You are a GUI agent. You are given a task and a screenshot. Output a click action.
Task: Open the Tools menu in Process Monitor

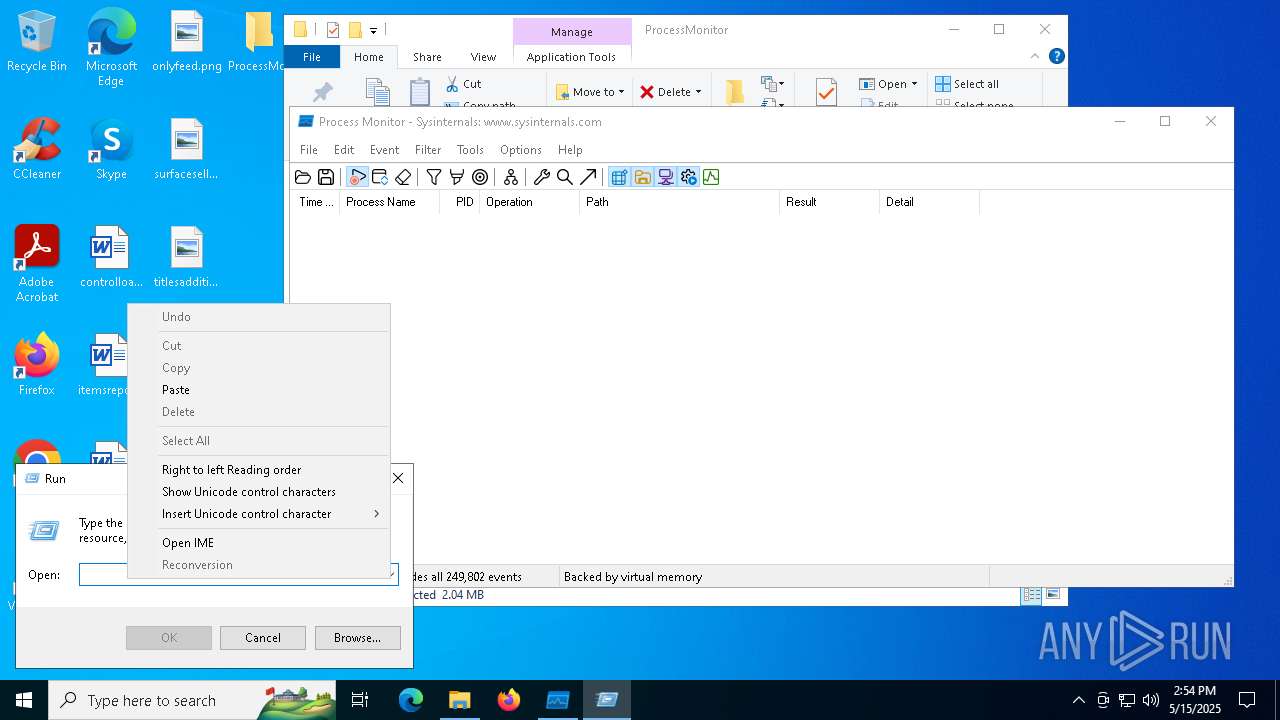pos(470,150)
